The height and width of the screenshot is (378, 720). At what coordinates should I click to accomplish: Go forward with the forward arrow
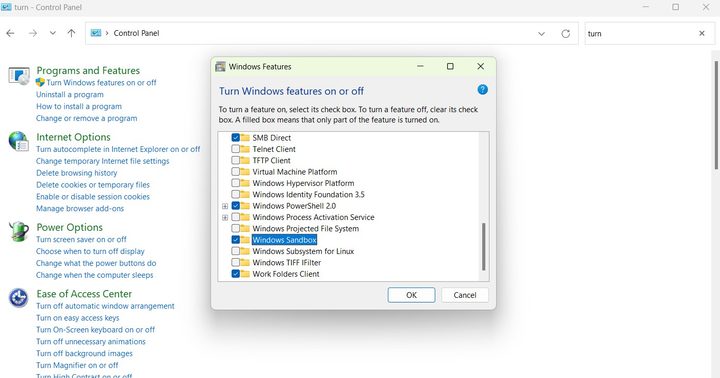pyautogui.click(x=33, y=33)
